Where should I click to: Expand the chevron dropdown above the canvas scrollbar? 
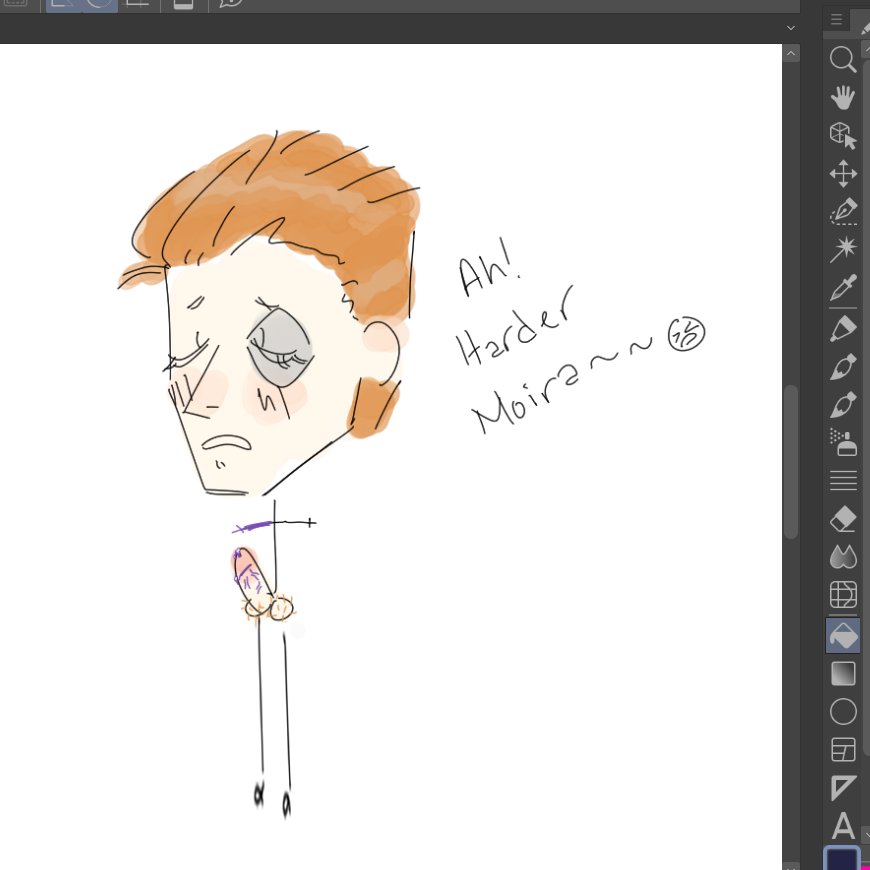click(x=791, y=28)
